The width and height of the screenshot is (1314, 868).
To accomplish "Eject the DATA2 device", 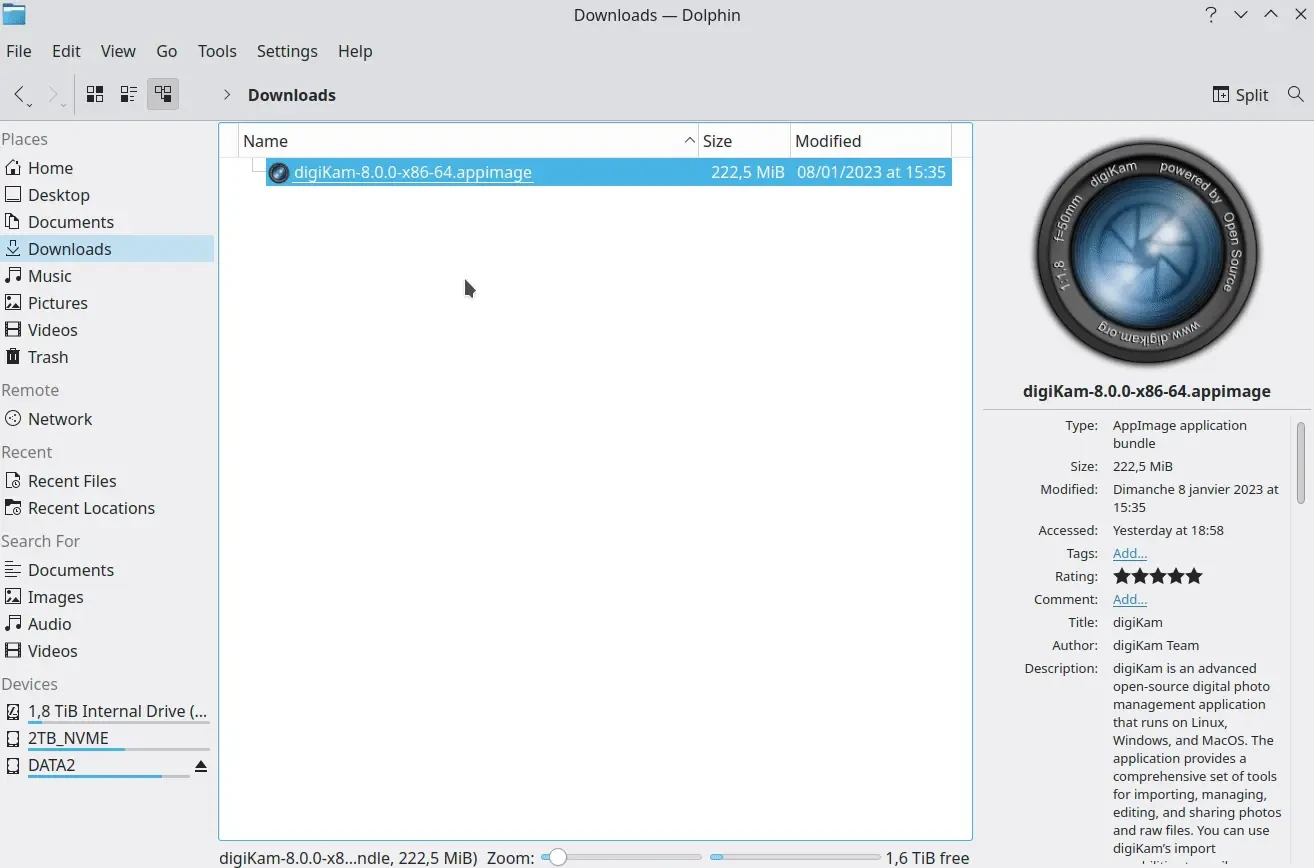I will point(200,766).
